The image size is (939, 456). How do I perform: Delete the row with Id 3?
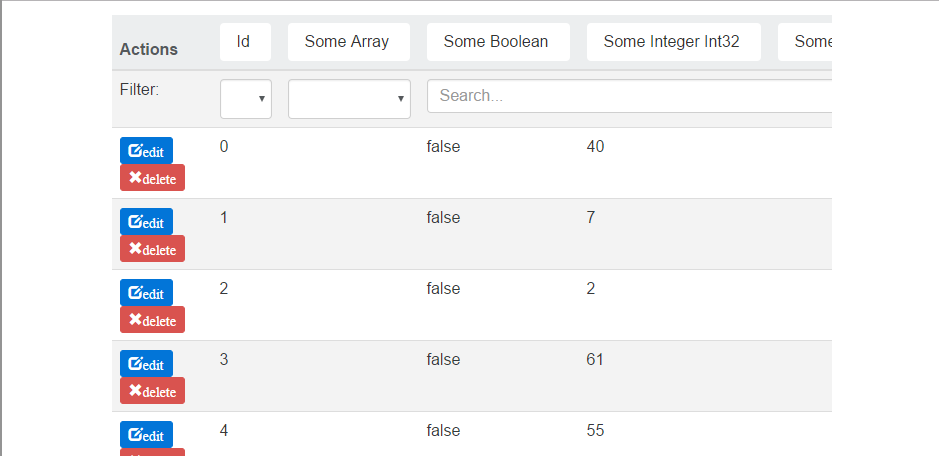point(152,391)
